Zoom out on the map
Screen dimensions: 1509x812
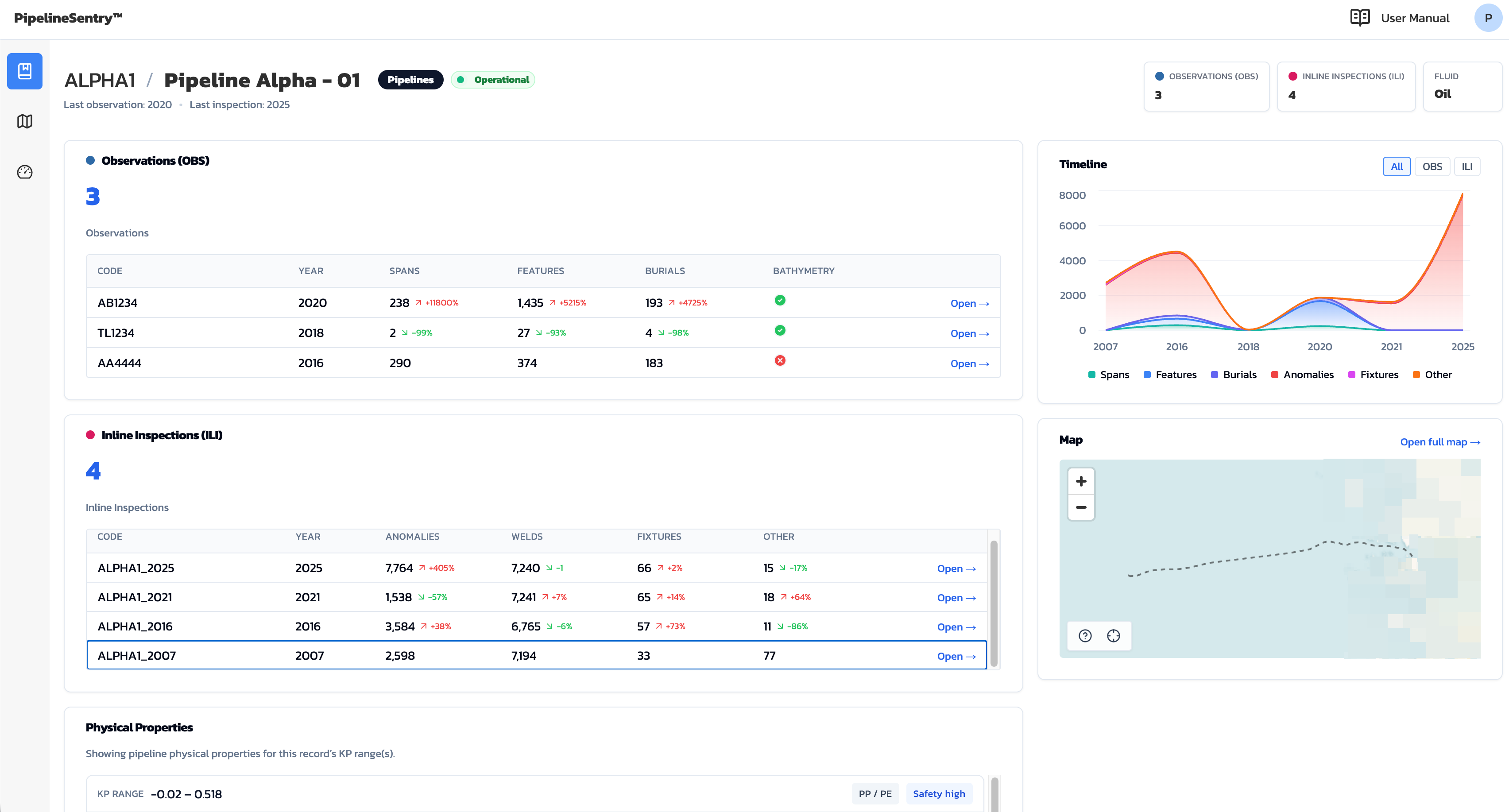[x=1081, y=507]
